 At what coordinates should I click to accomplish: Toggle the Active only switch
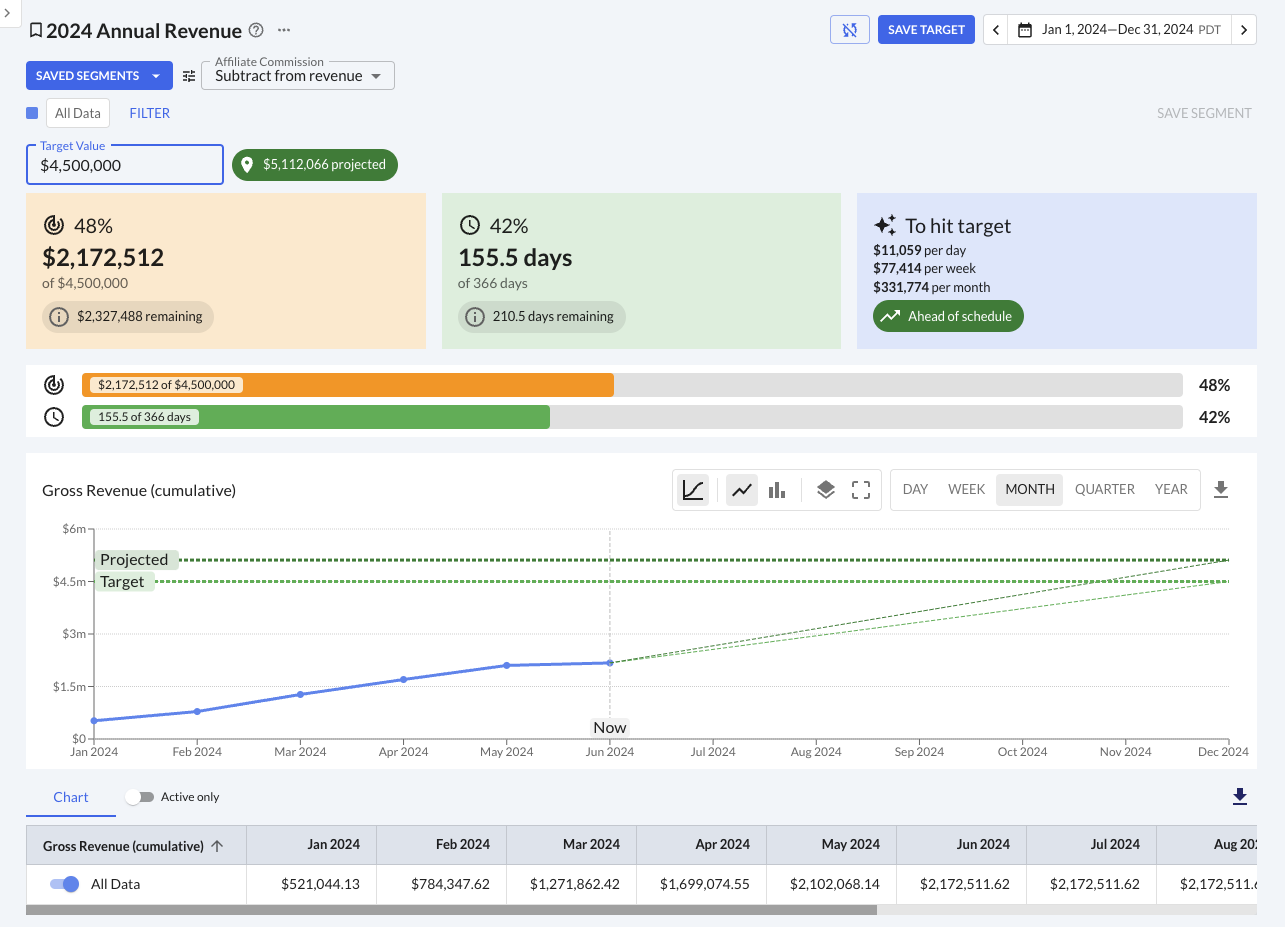click(x=140, y=797)
